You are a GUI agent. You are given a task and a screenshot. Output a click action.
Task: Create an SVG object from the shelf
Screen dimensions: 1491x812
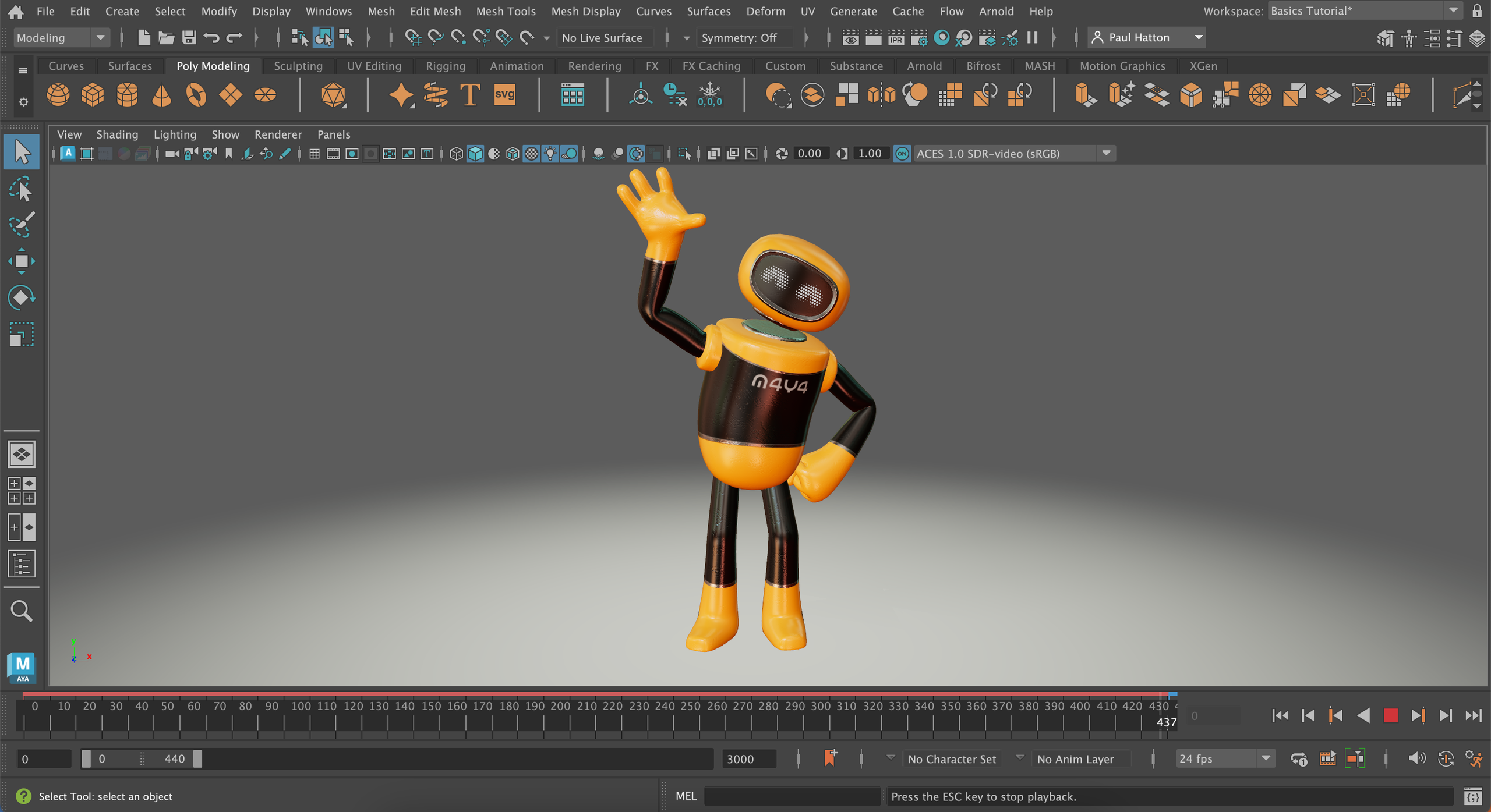[504, 94]
